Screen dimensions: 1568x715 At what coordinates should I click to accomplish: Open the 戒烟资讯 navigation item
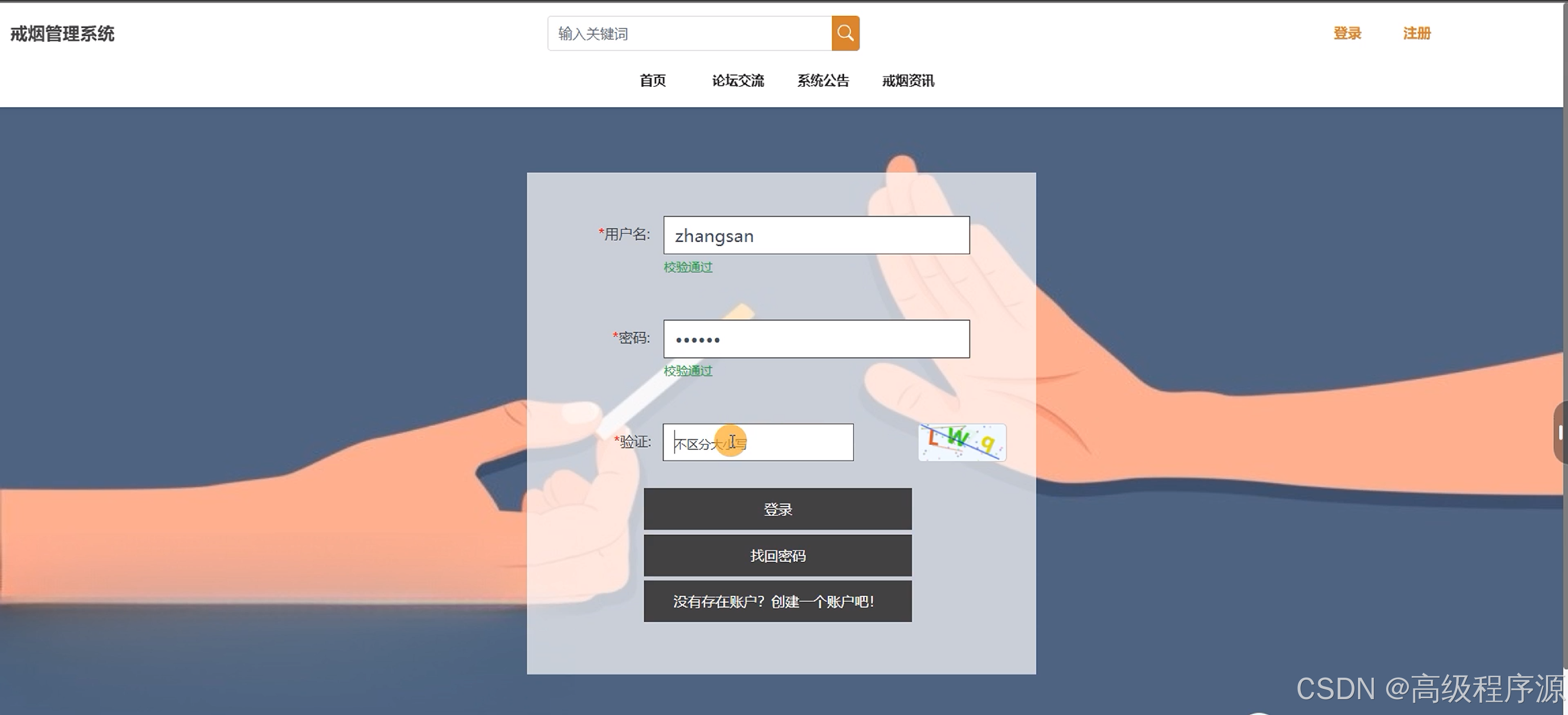(x=908, y=80)
